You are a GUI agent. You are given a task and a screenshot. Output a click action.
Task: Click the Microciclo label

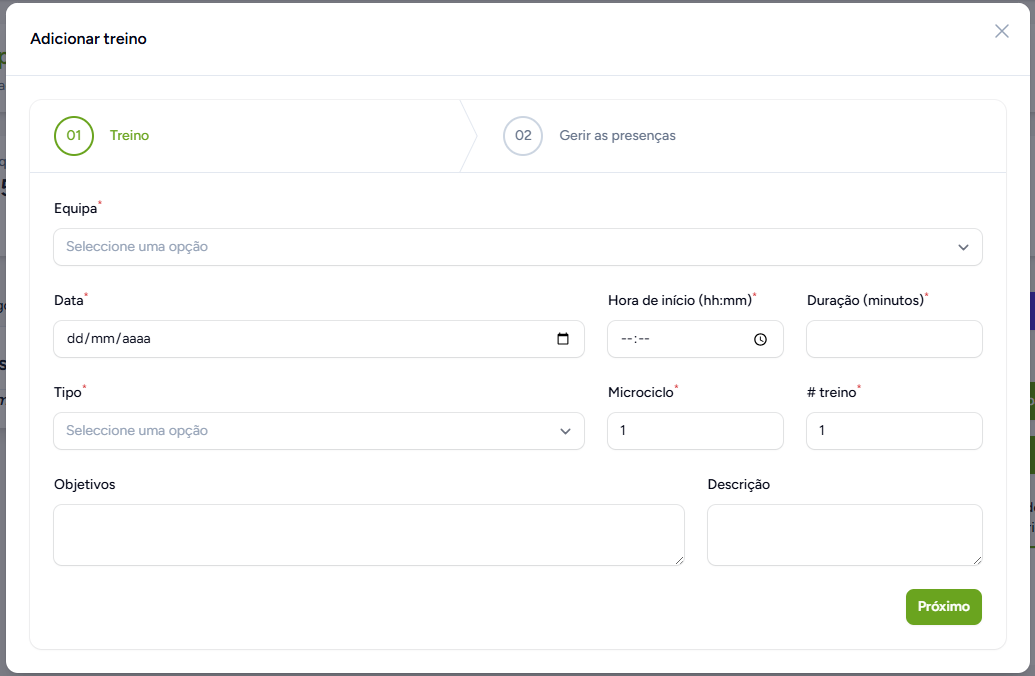[641, 392]
